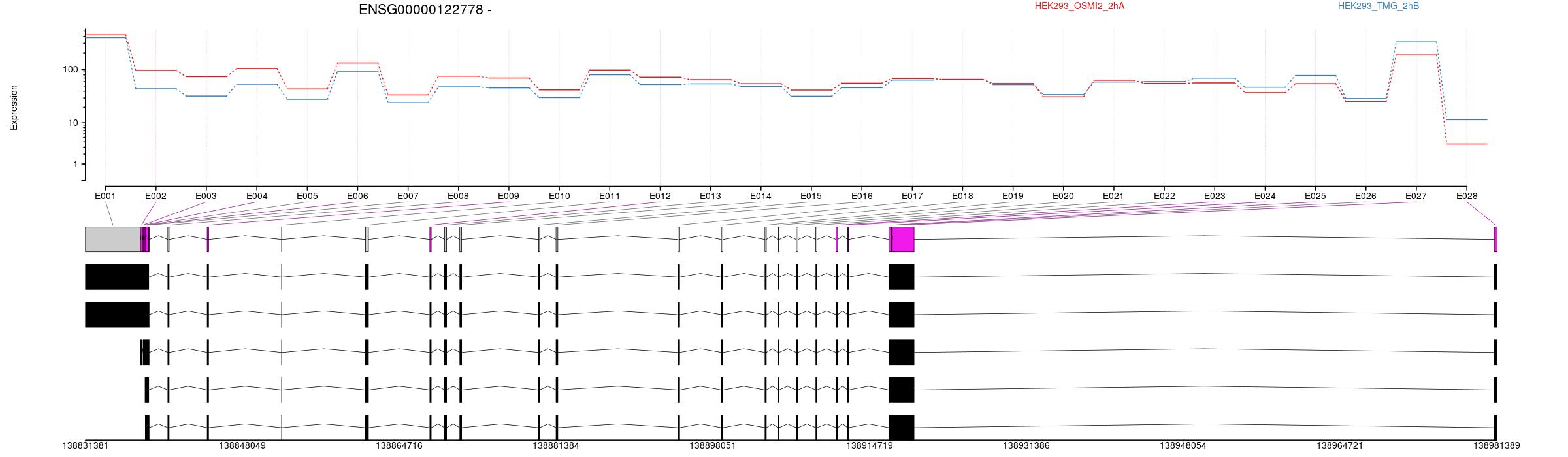Click exon label E017
Viewport: 1568px width, 457px height.
[x=912, y=196]
